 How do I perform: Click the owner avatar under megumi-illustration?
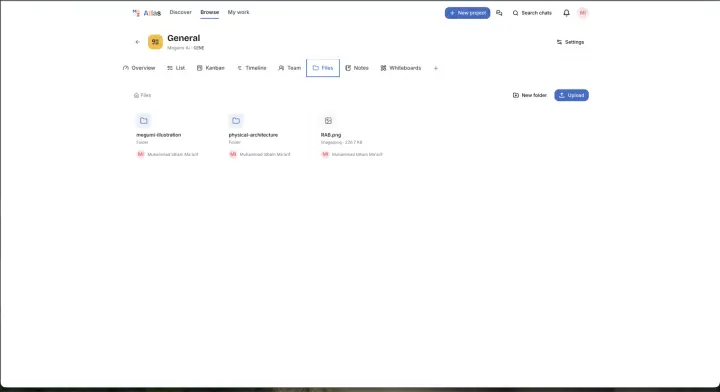point(141,154)
